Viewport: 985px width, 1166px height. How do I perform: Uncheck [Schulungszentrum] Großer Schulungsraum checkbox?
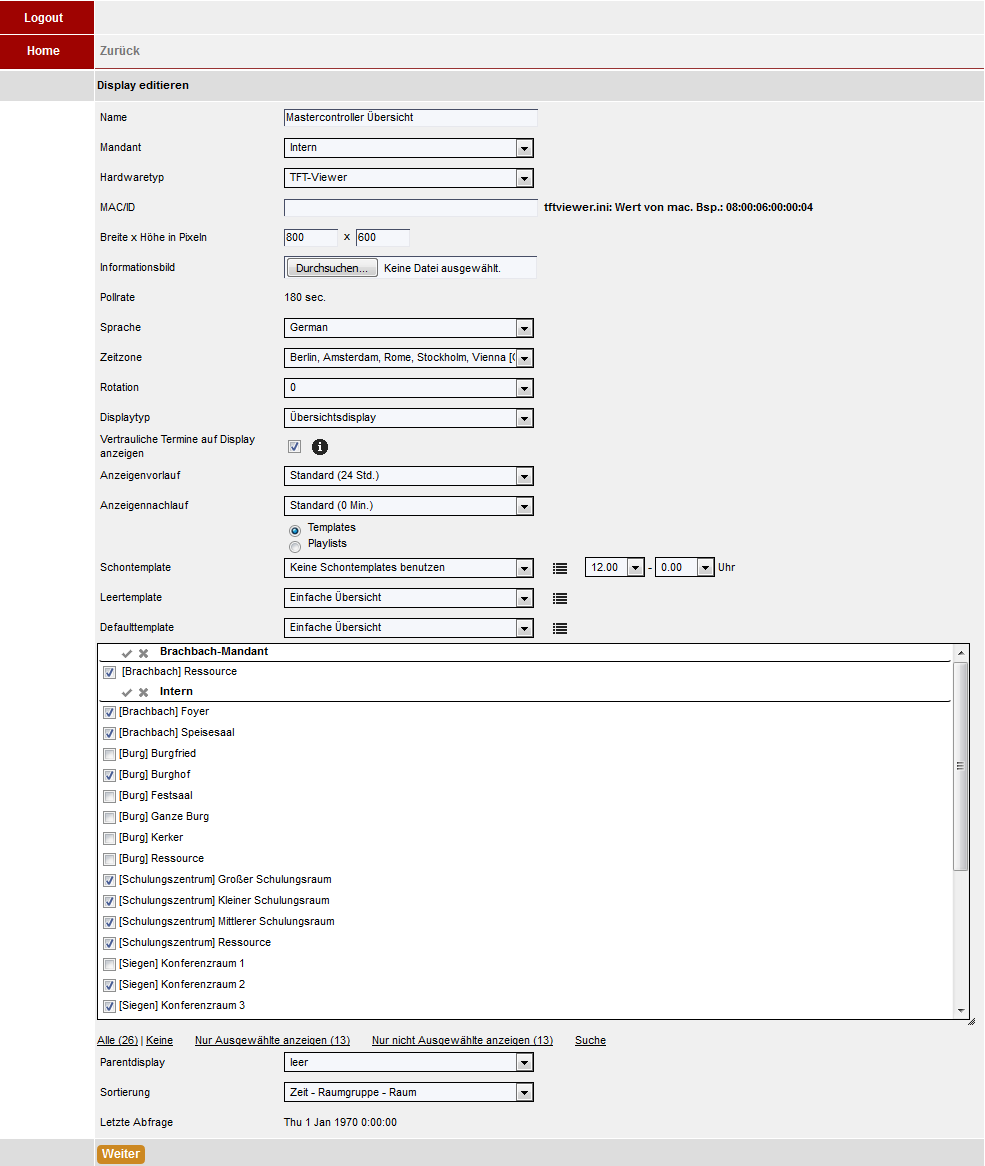[x=109, y=880]
